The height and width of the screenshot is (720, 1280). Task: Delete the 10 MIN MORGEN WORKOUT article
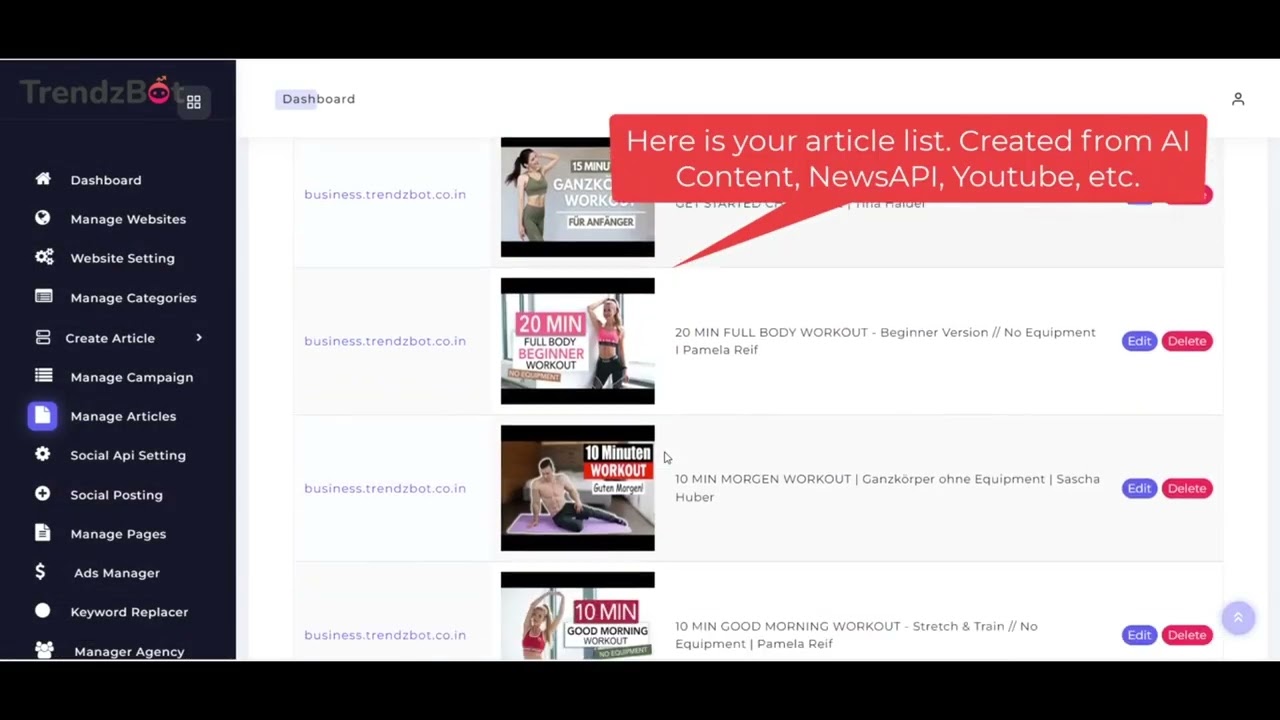[x=1187, y=488]
